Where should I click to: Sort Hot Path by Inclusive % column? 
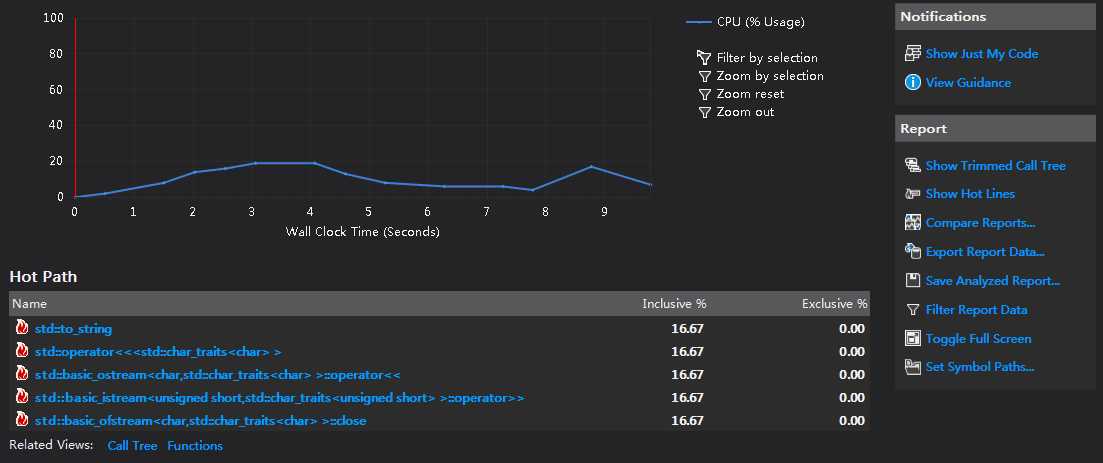tap(673, 304)
